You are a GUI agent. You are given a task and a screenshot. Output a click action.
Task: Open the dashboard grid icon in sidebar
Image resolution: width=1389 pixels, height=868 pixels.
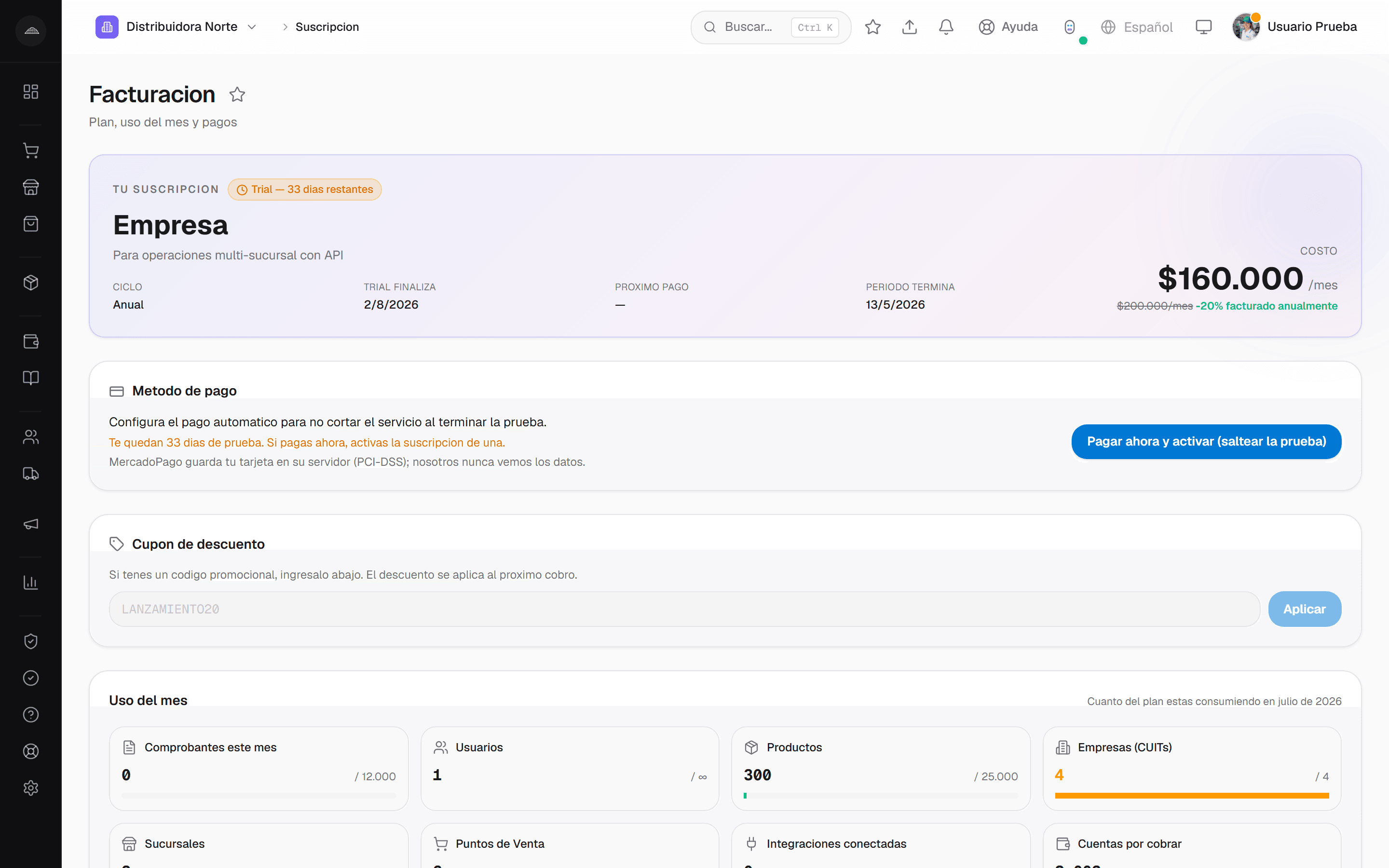pos(30,92)
